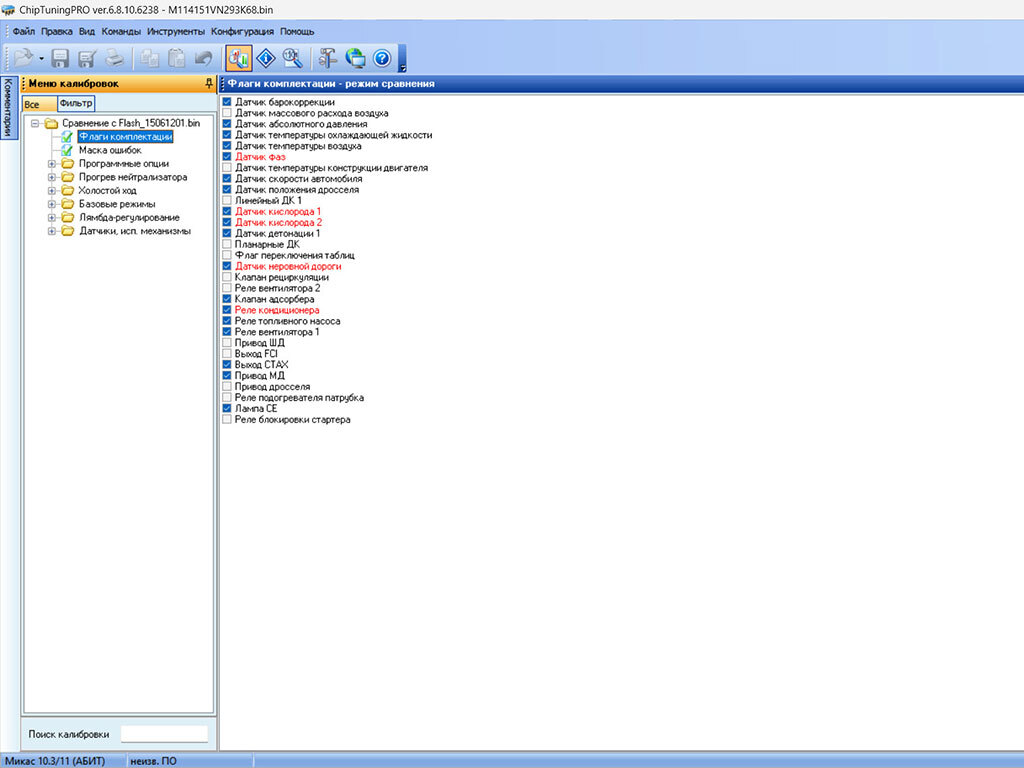Image resolution: width=1024 pixels, height=768 pixels.
Task: Open the Конфигурация menu
Action: click(242, 31)
